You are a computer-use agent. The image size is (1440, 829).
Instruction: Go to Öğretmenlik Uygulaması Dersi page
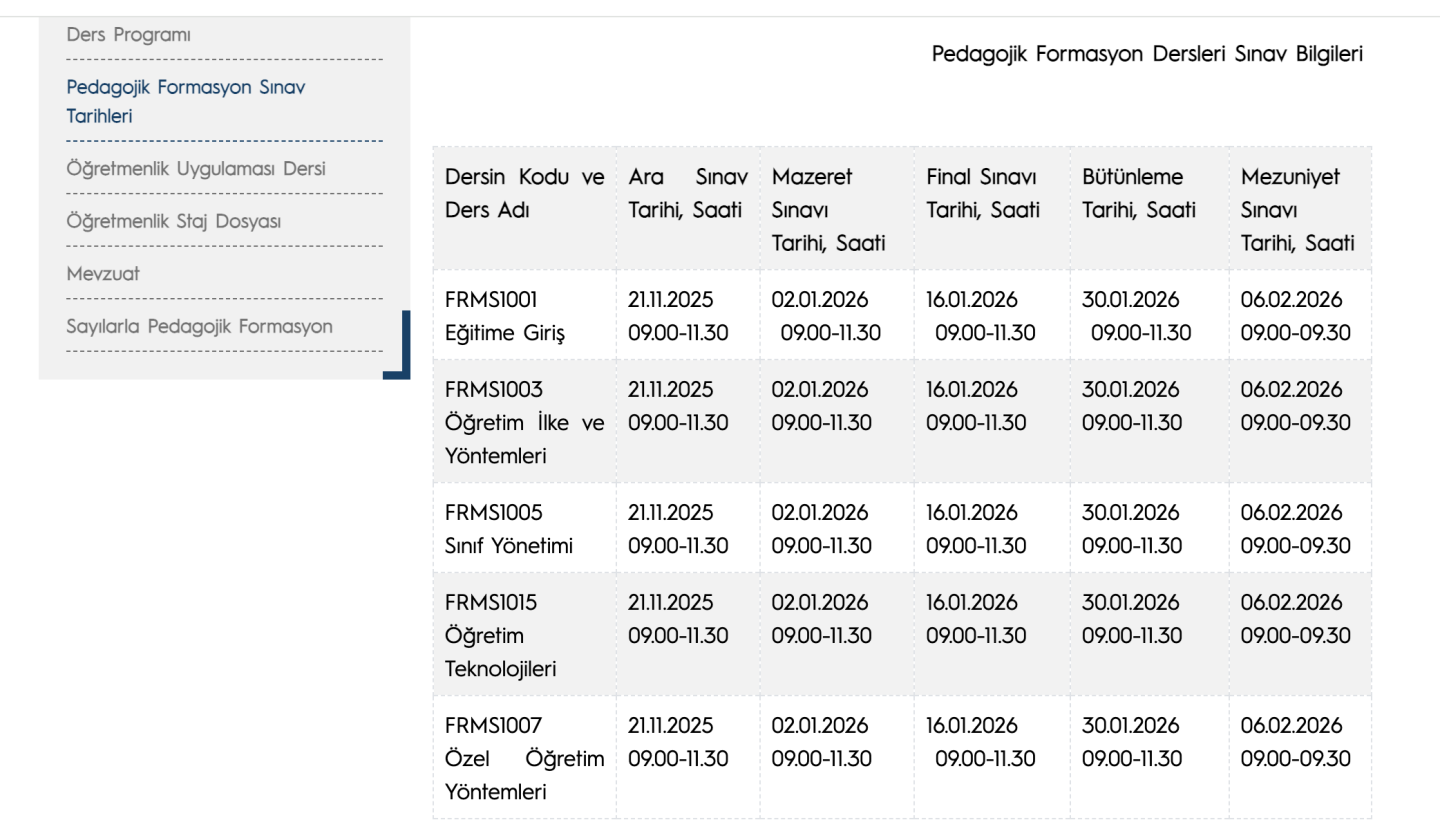coord(195,169)
